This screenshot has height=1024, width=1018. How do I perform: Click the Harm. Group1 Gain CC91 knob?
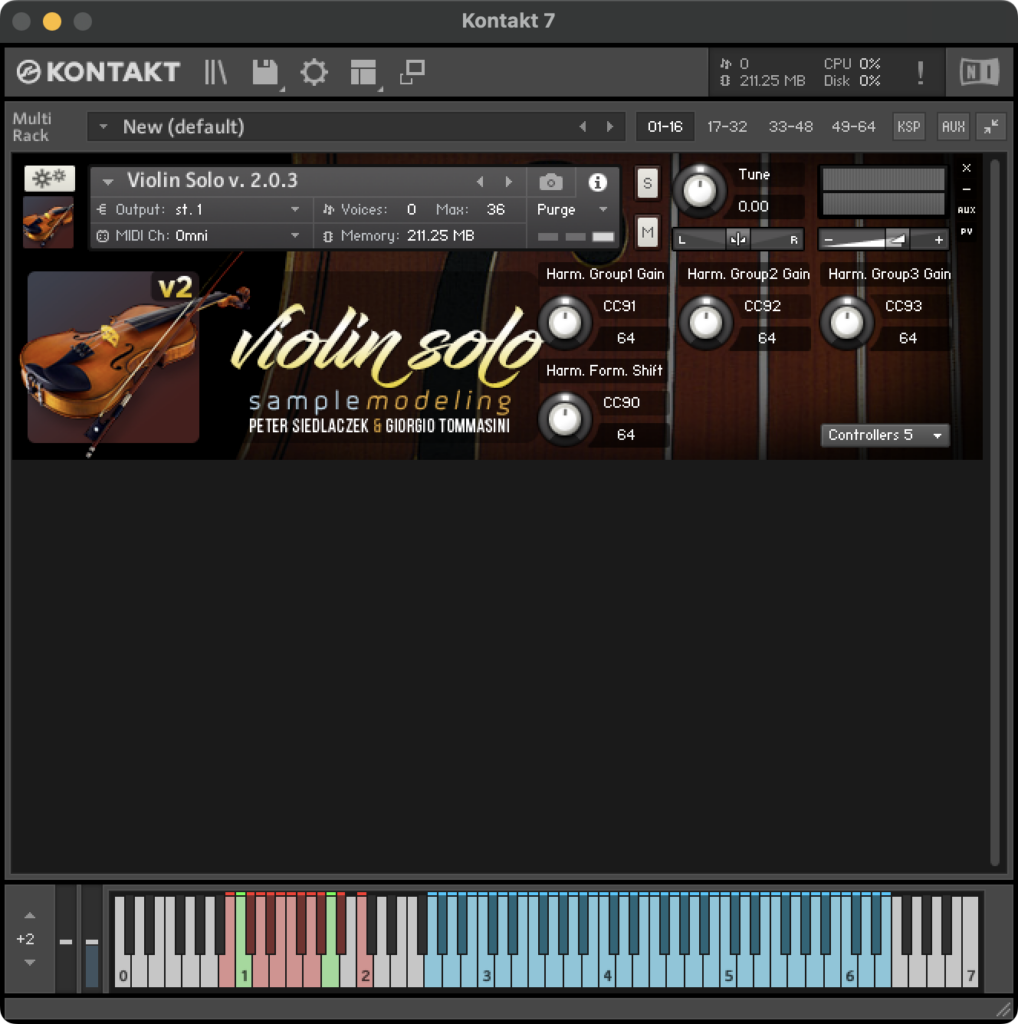click(x=565, y=322)
